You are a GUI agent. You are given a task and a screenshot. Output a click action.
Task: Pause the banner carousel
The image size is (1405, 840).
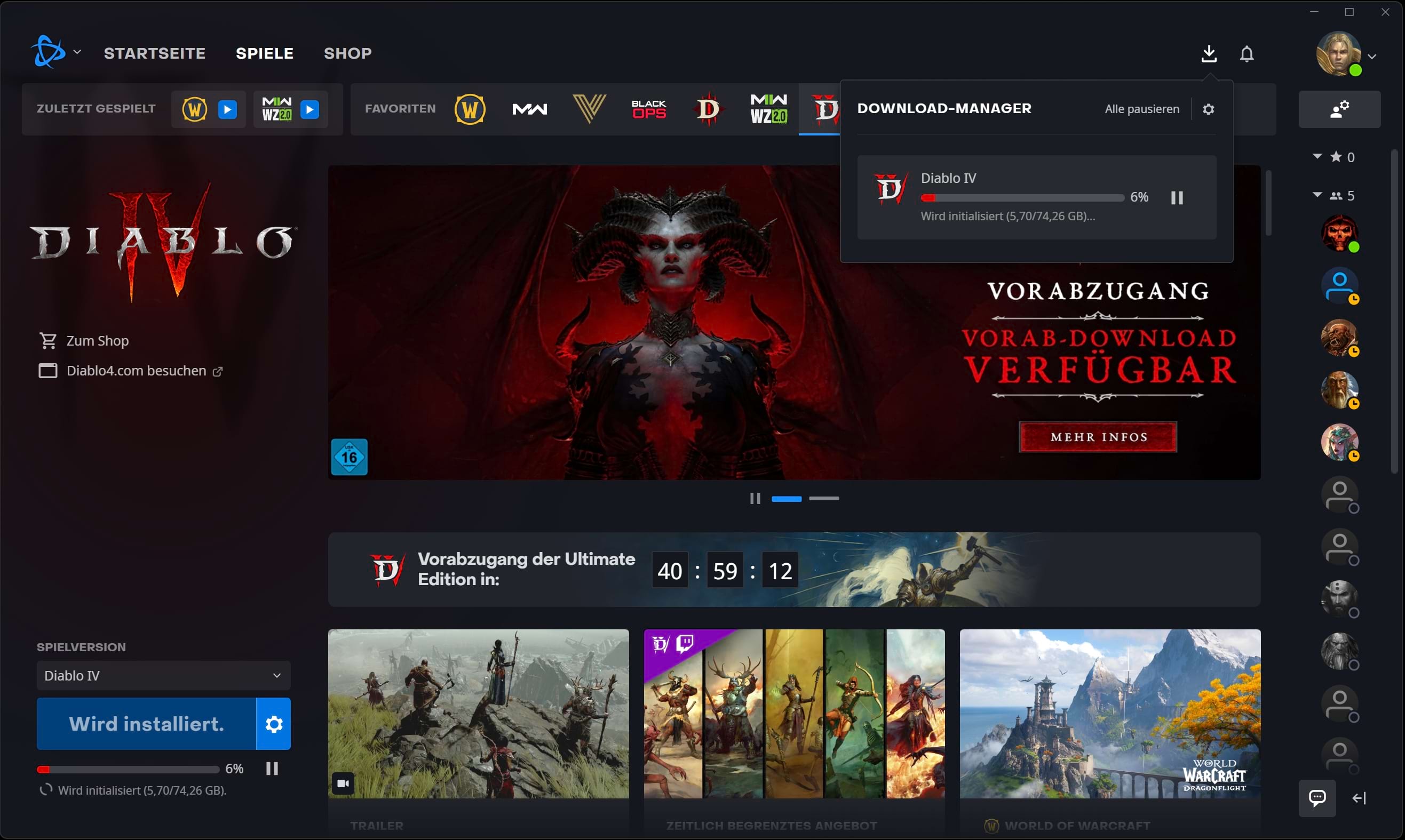(755, 499)
